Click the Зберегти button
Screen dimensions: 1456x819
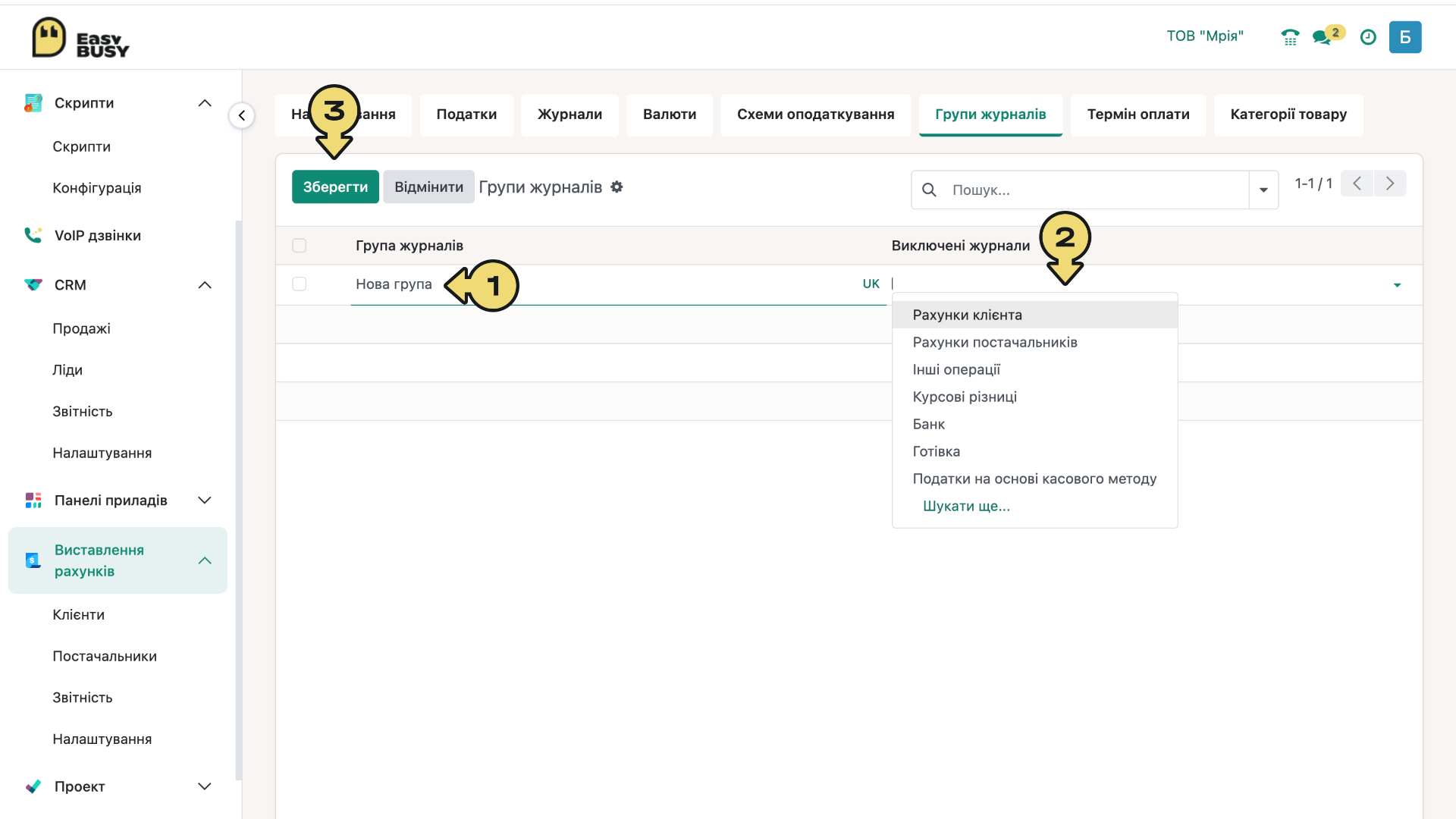click(335, 187)
